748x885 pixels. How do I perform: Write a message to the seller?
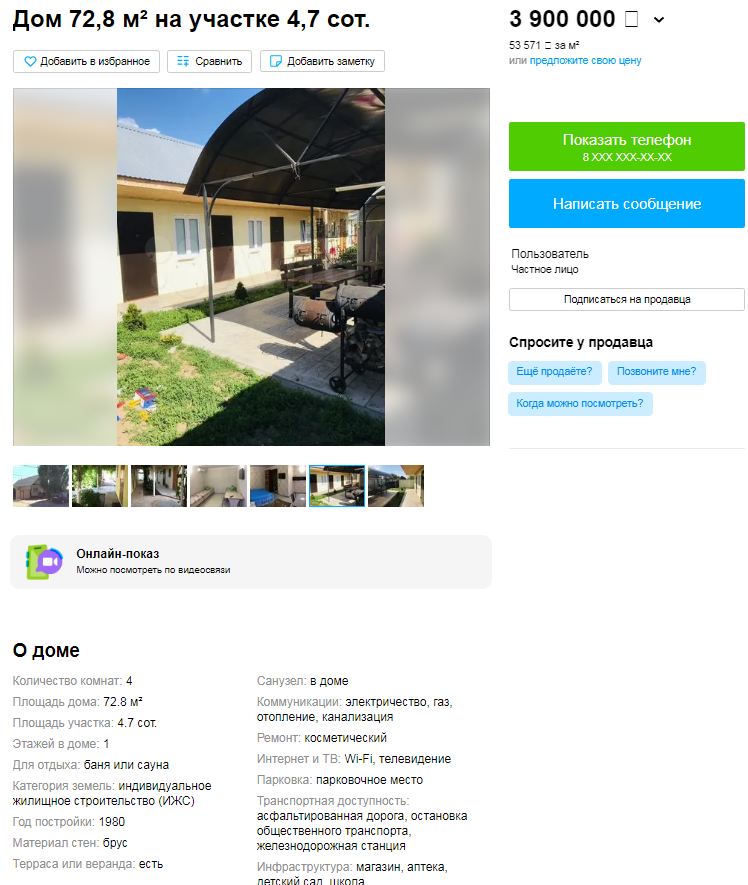[x=627, y=204]
